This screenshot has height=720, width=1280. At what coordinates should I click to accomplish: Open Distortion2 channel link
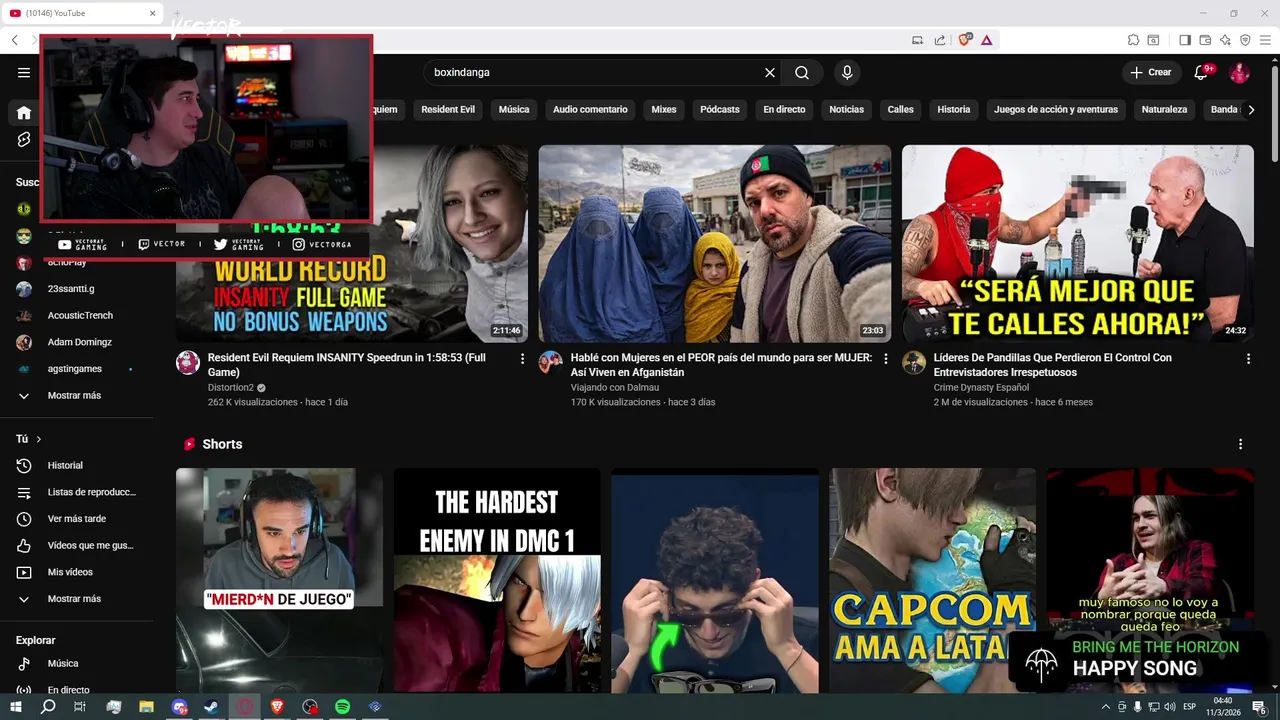point(231,387)
